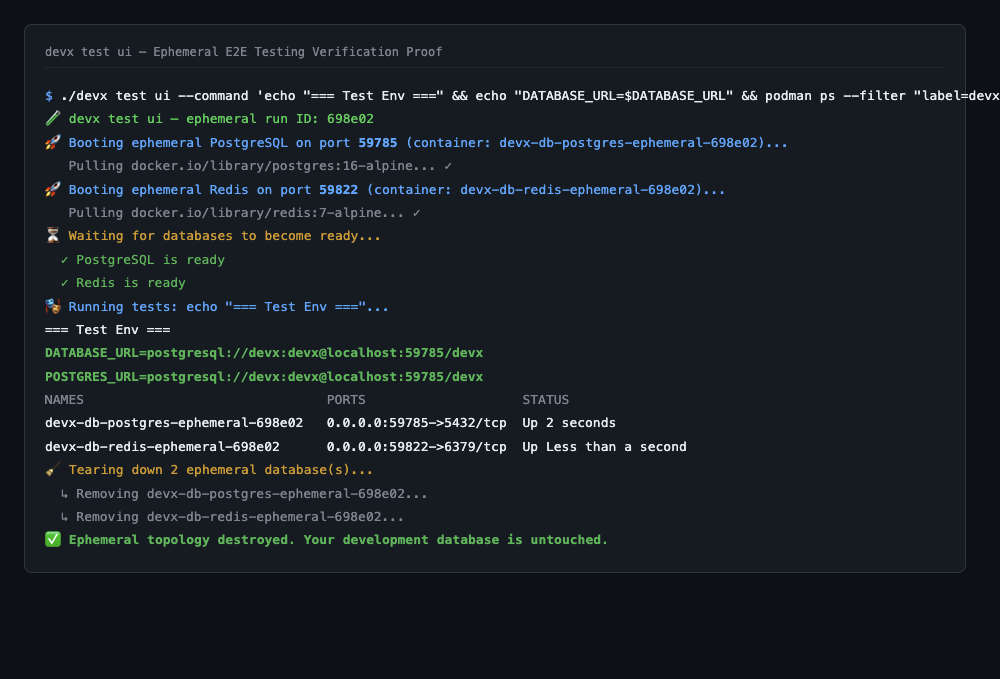Click port number 59822 in the Redis boot line
1000x679 pixels.
click(x=339, y=189)
